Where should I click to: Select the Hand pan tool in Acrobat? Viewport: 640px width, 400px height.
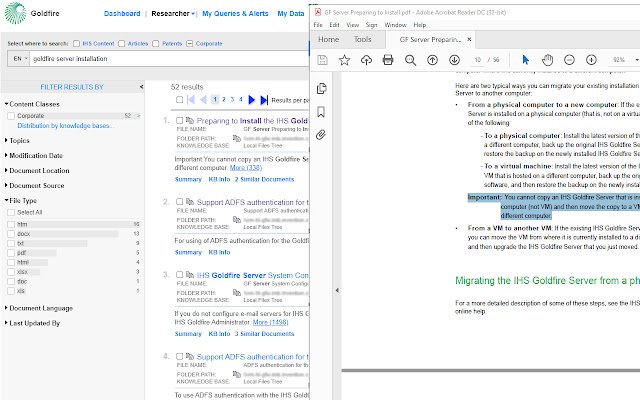coord(547,60)
